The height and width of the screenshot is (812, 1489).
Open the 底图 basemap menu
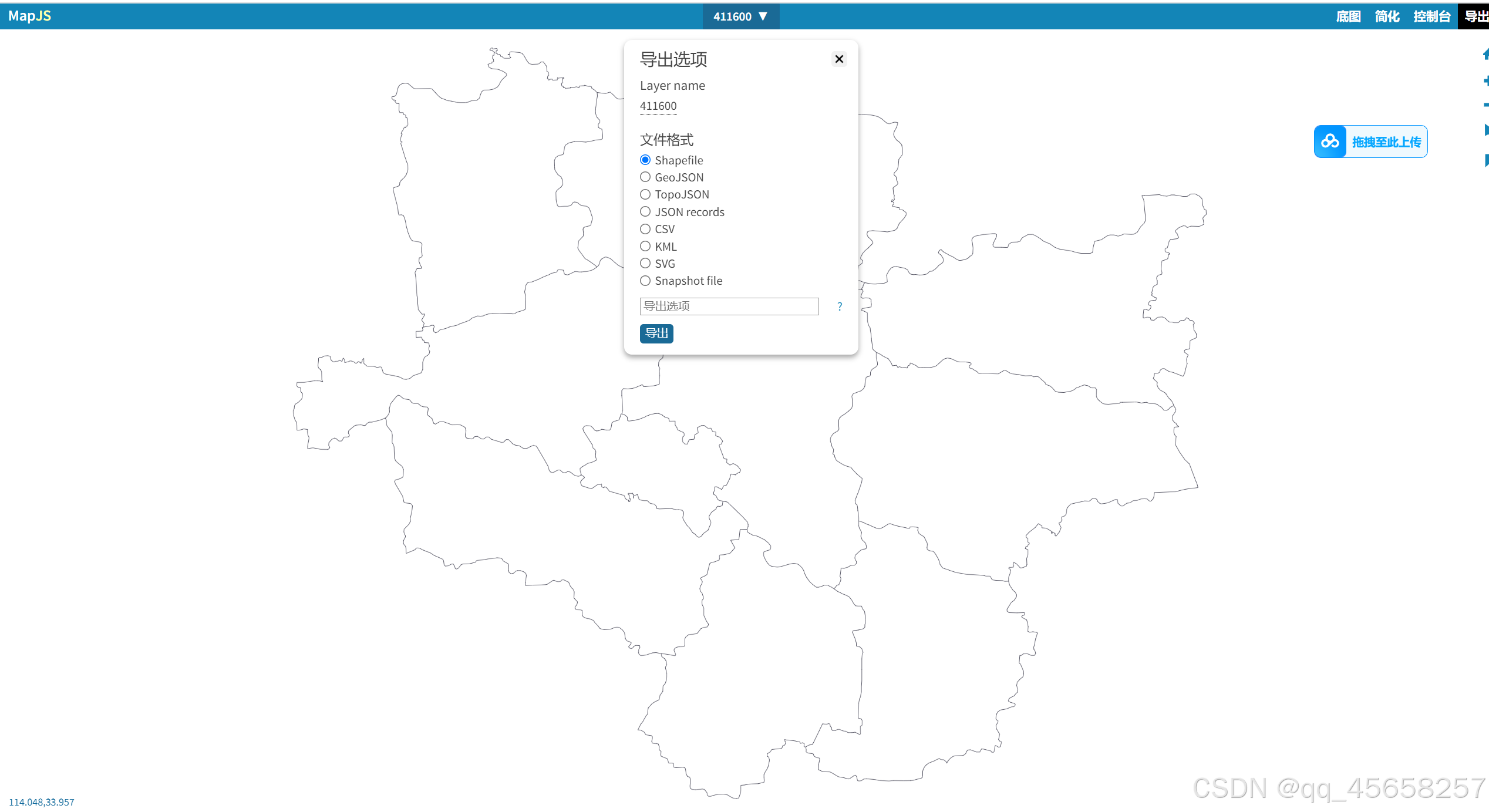click(x=1348, y=16)
